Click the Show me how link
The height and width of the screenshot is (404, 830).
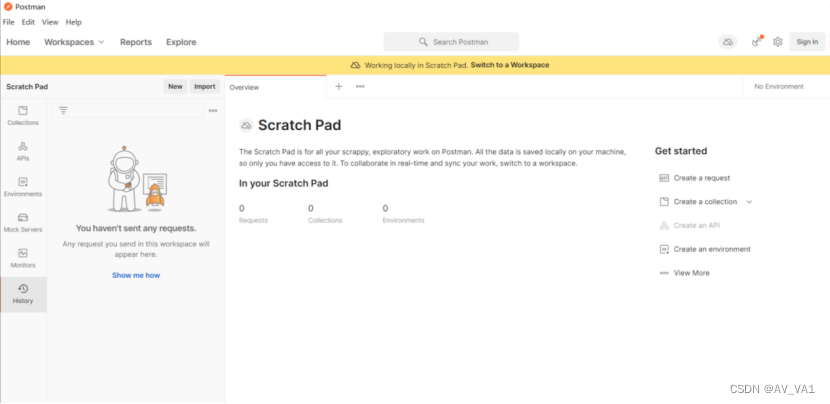pos(136,275)
